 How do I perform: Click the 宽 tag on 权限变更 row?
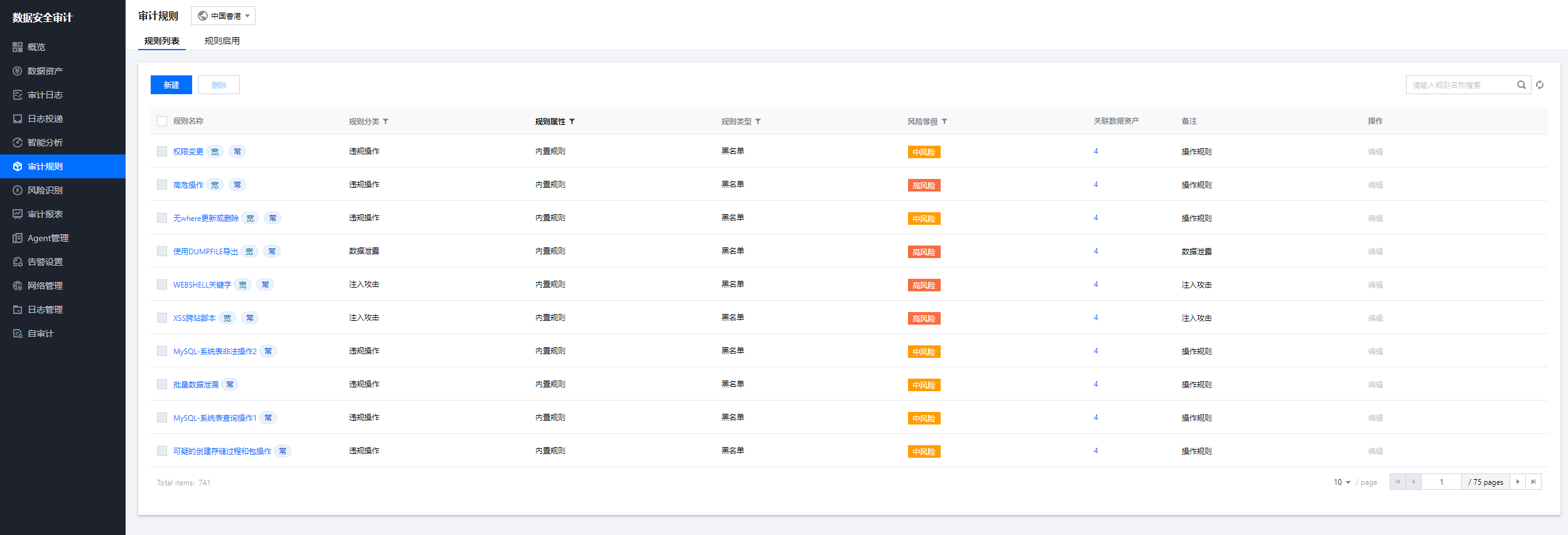pos(215,151)
